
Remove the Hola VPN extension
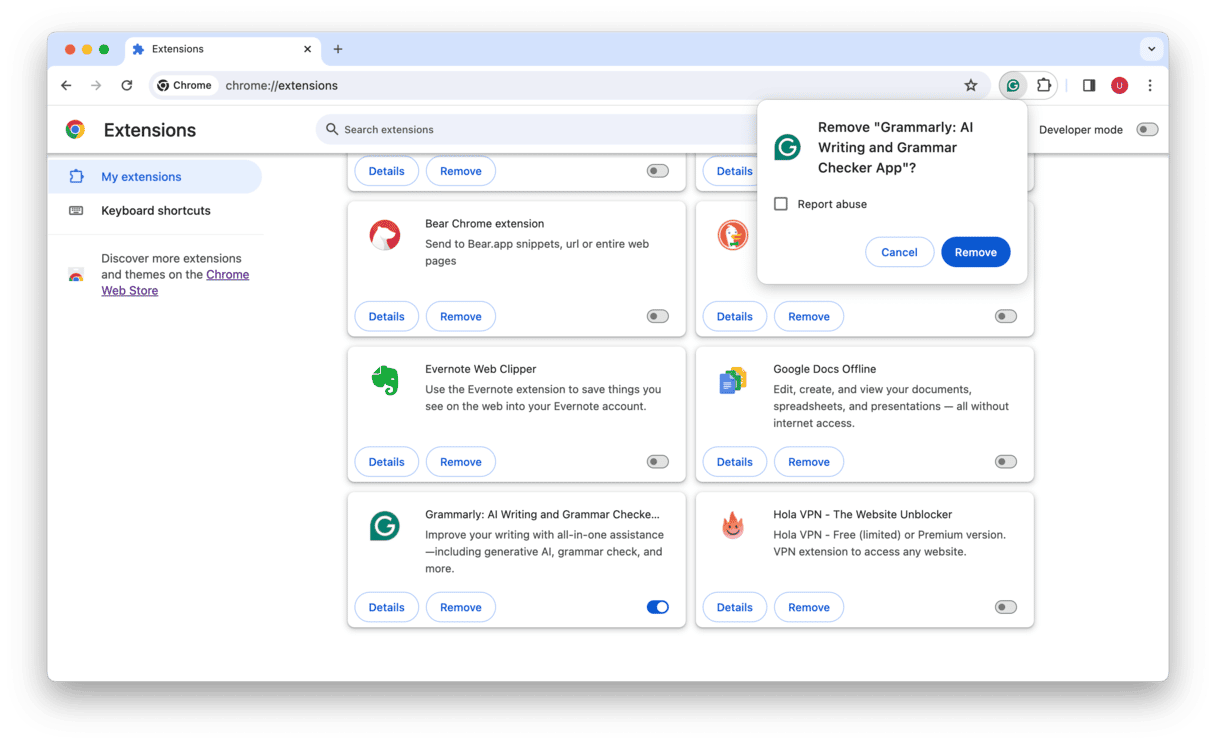pyautogui.click(x=808, y=607)
